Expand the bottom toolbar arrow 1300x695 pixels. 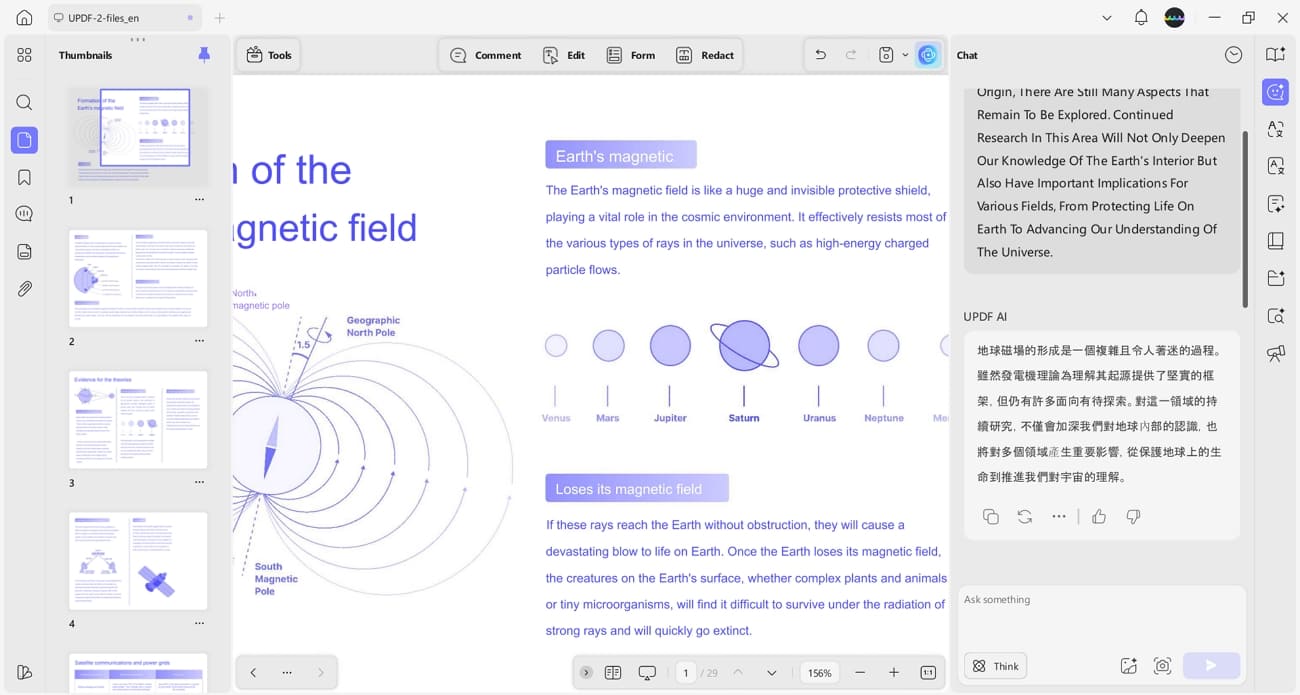(x=586, y=673)
